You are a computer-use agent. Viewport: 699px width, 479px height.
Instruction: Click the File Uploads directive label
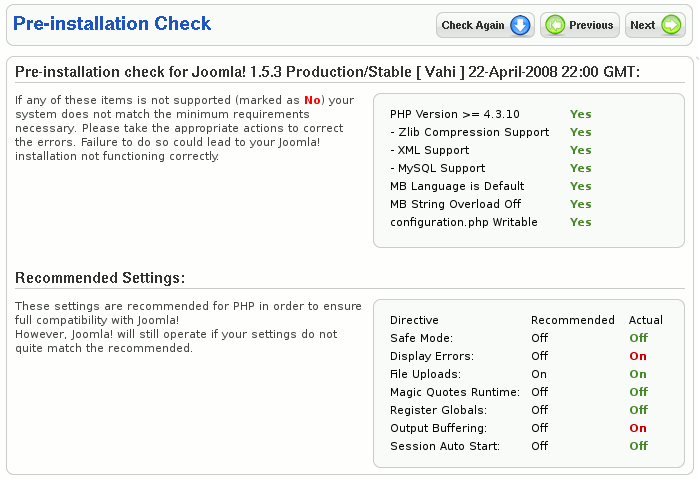tap(425, 374)
